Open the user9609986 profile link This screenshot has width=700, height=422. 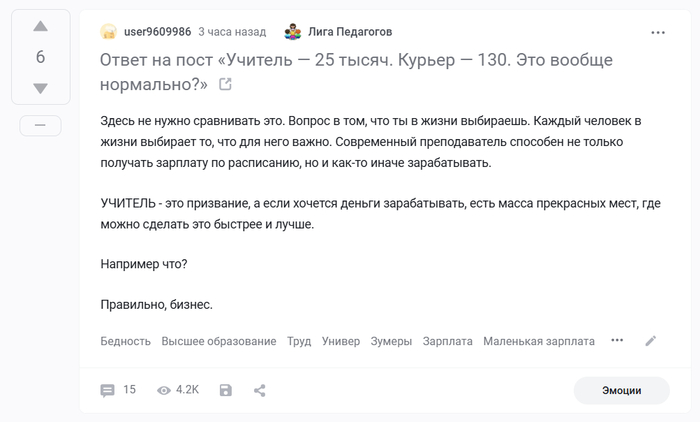tap(158, 32)
